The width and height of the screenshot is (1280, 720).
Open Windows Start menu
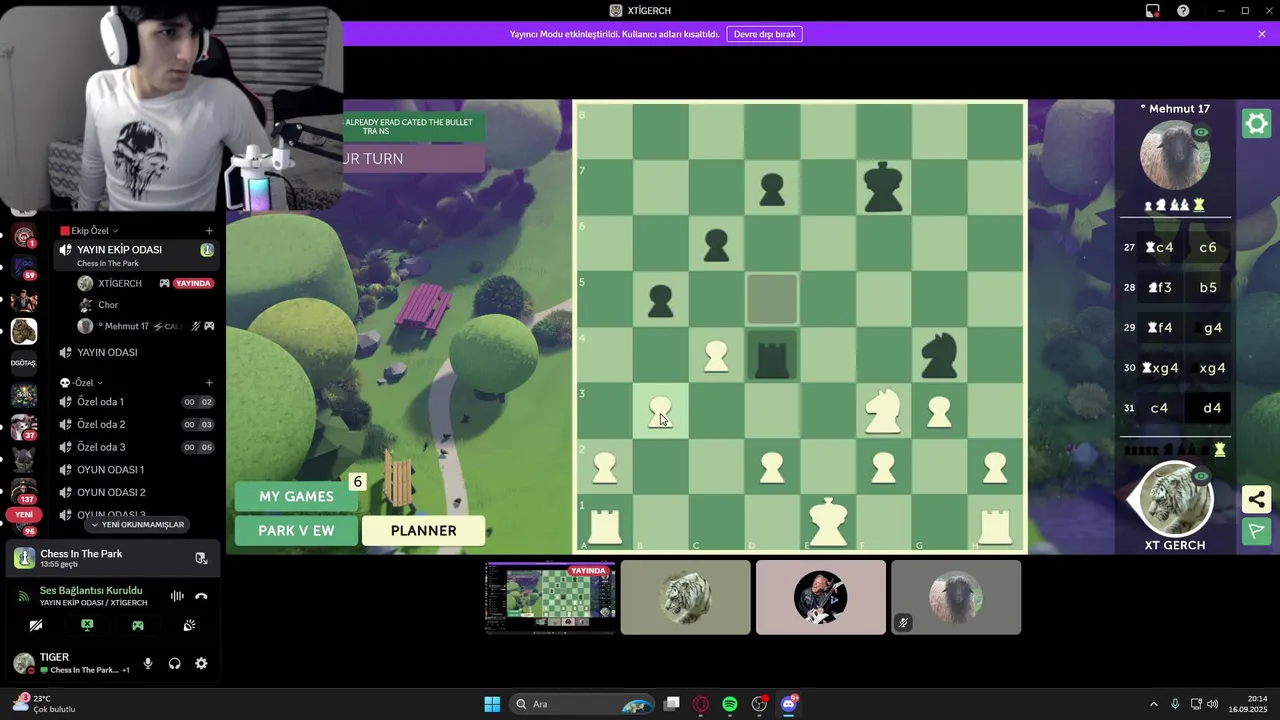pyautogui.click(x=492, y=704)
